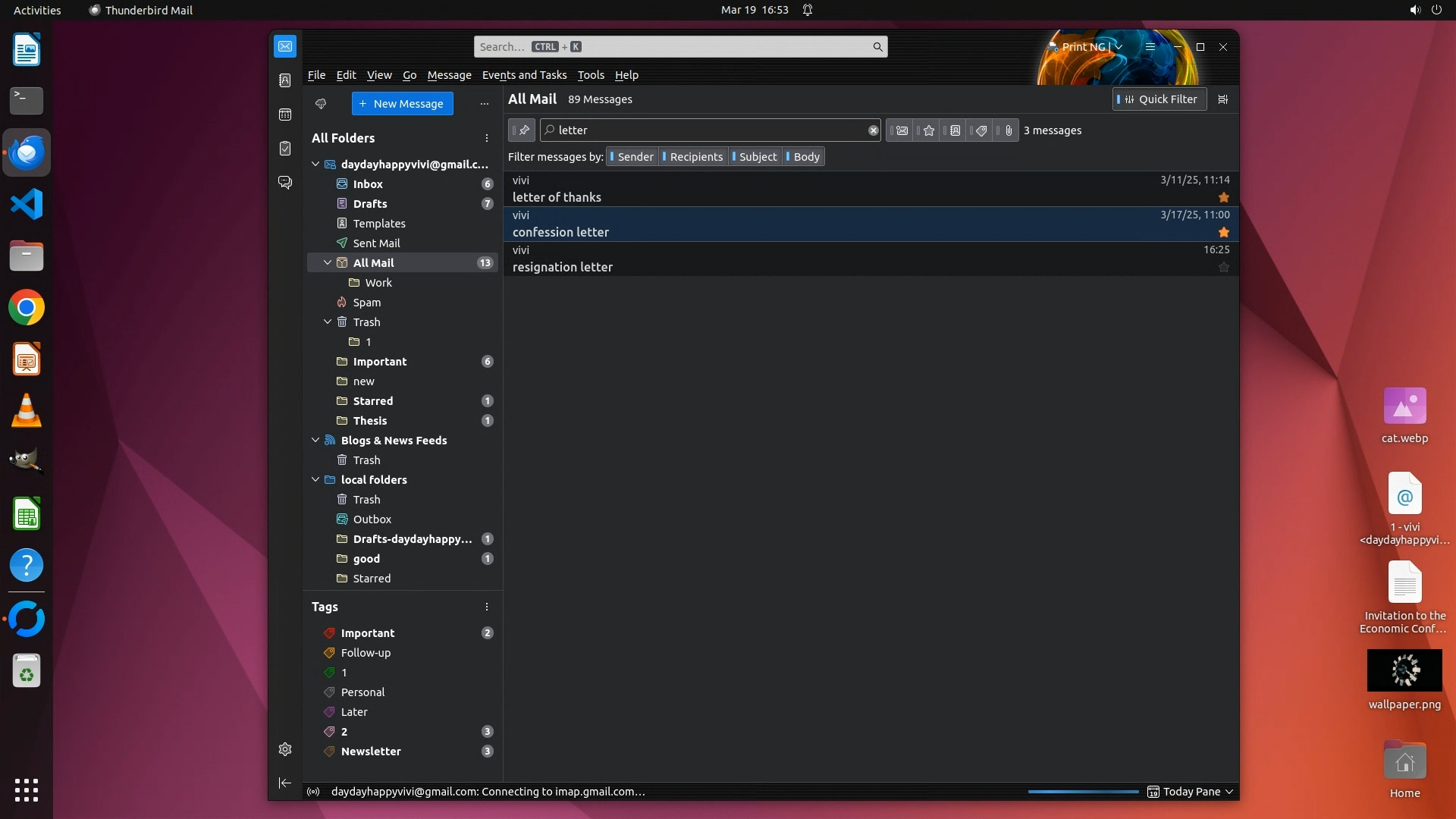Toggle the Subject filter button
Viewport: 1456px width, 819px height.
[x=755, y=157]
